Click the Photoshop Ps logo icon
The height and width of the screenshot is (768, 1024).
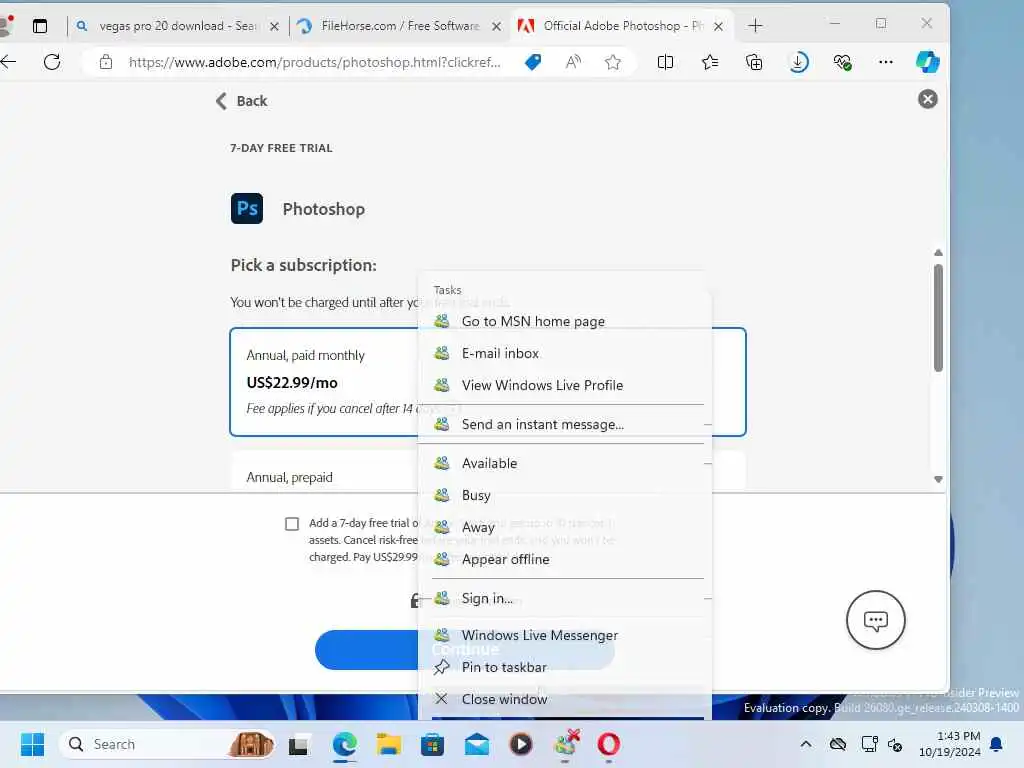[247, 208]
